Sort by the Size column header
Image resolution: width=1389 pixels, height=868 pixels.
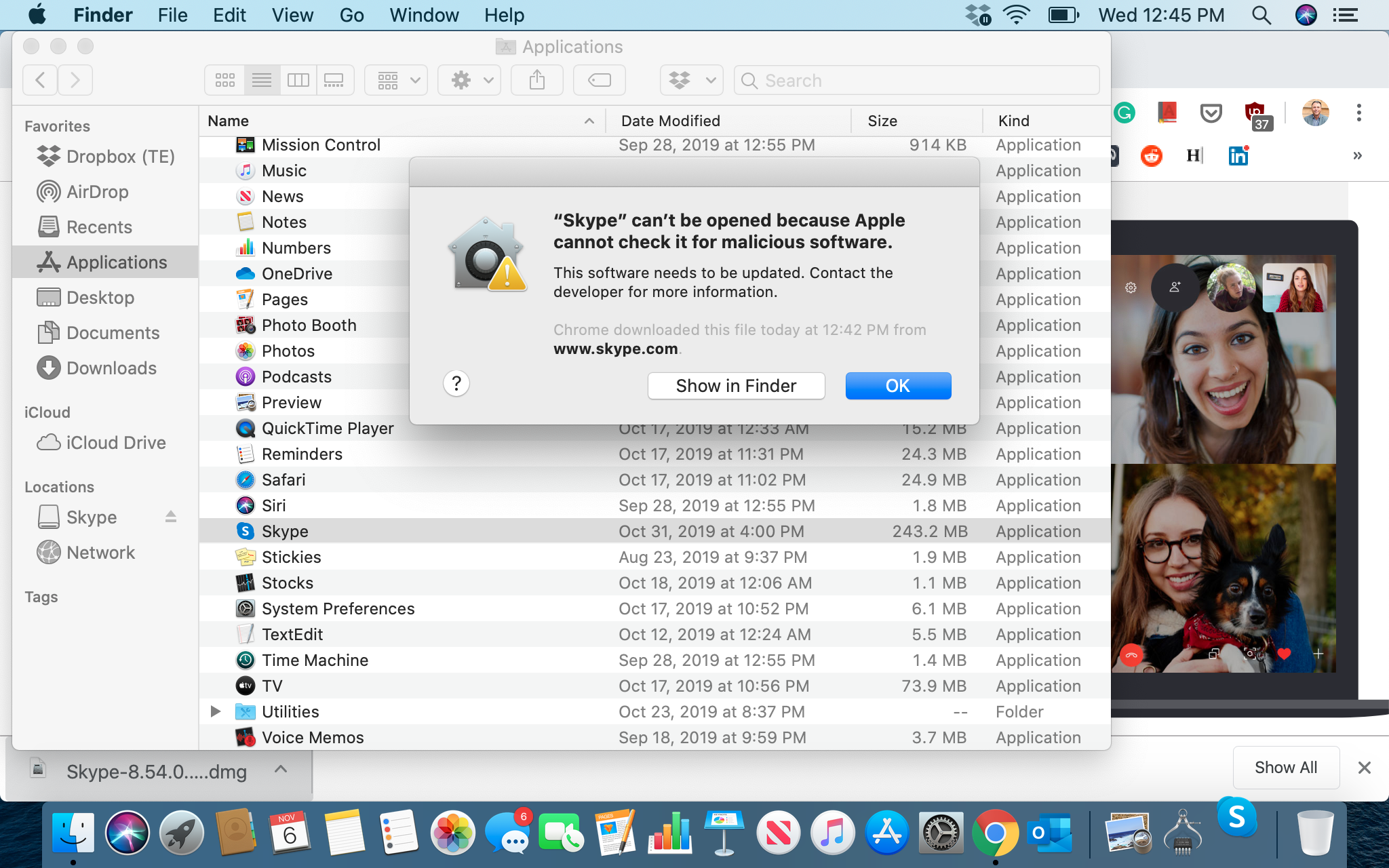point(917,121)
